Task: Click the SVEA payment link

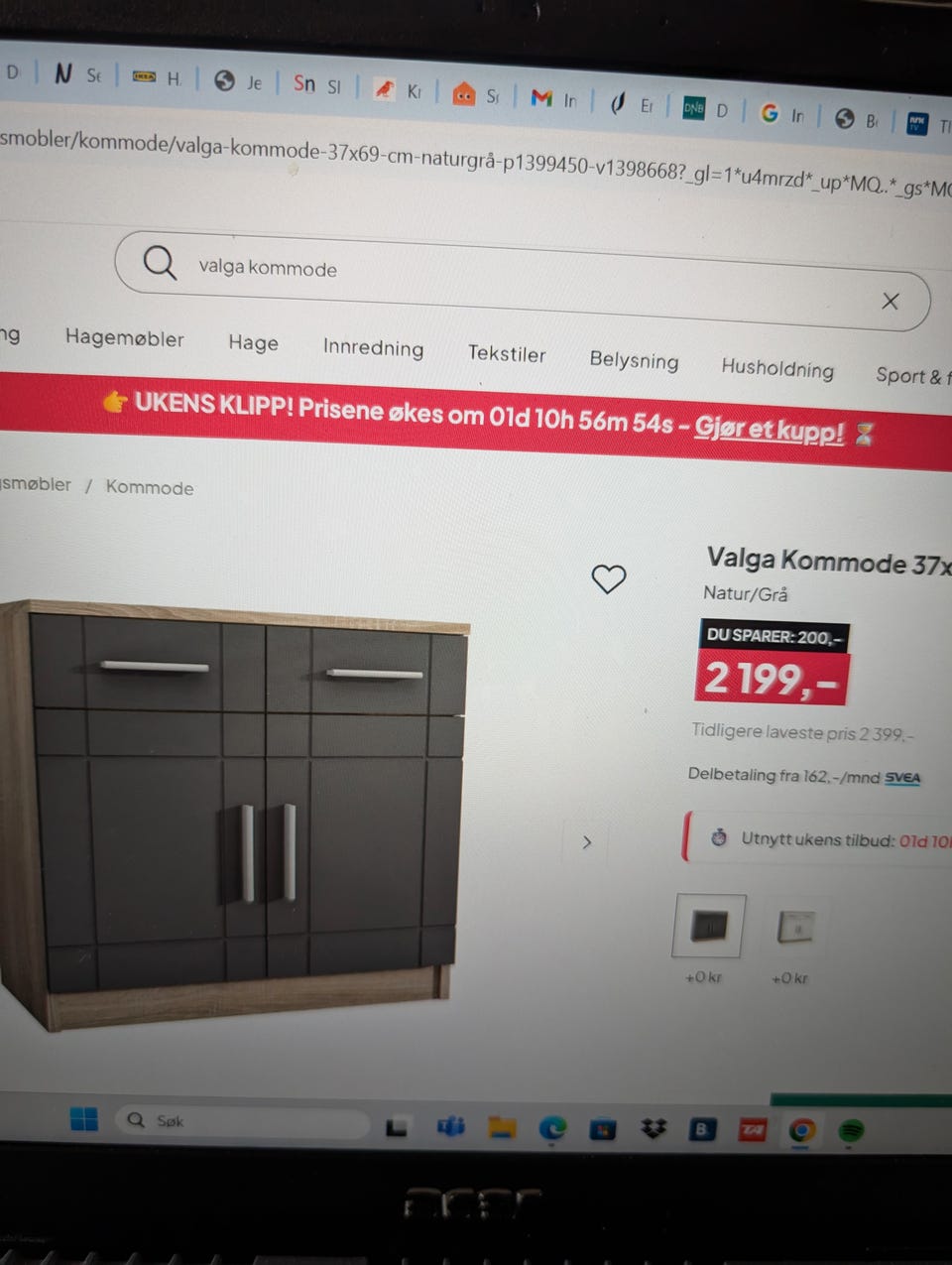Action: pyautogui.click(x=902, y=778)
